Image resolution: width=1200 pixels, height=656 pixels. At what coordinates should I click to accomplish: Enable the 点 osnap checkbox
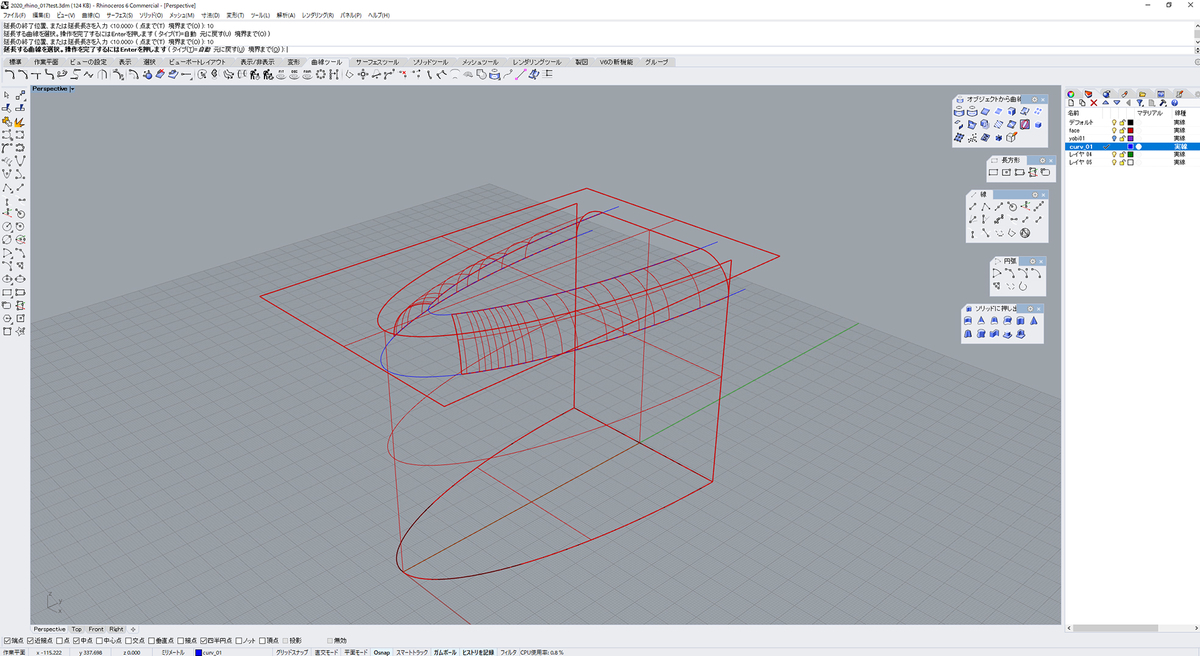click(60, 640)
